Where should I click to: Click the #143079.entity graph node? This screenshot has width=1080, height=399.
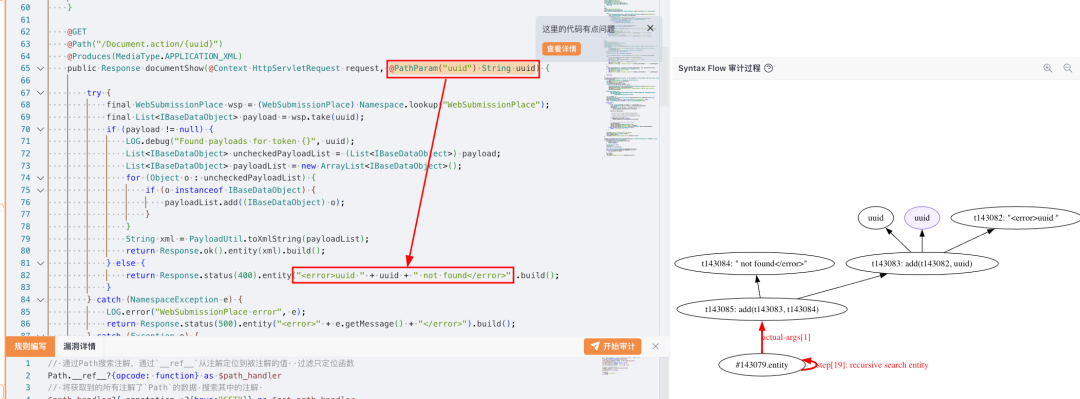pyautogui.click(x=762, y=365)
